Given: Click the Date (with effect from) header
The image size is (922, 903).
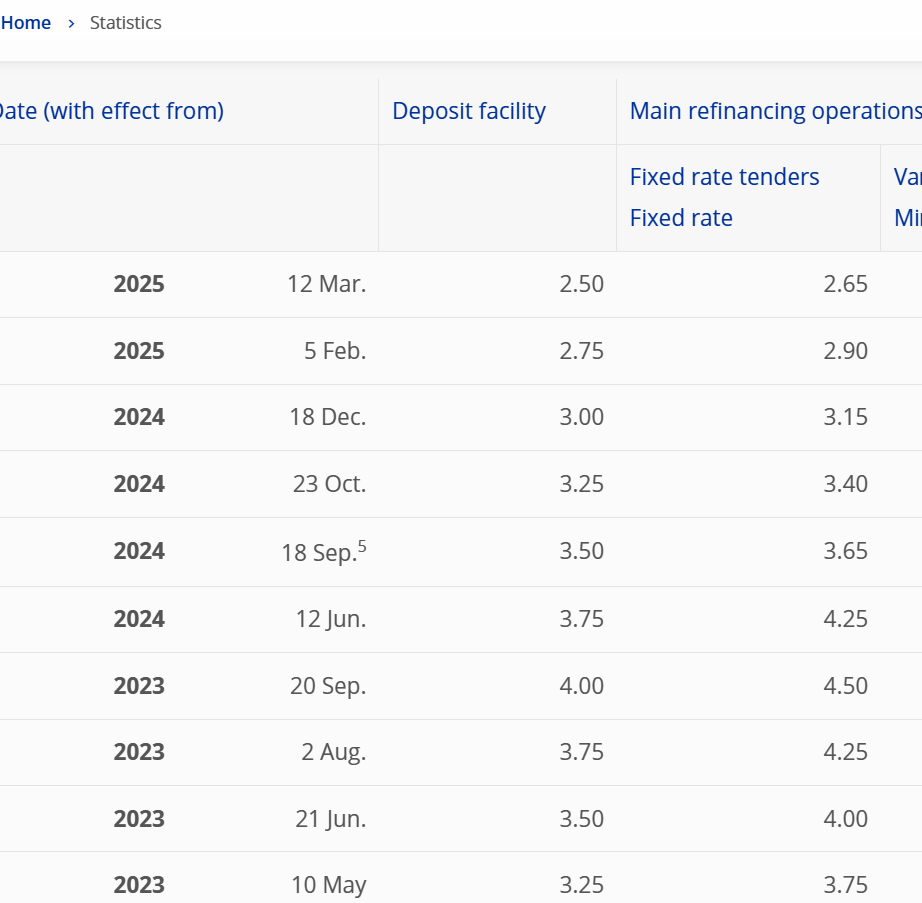Looking at the screenshot, I should [110, 111].
